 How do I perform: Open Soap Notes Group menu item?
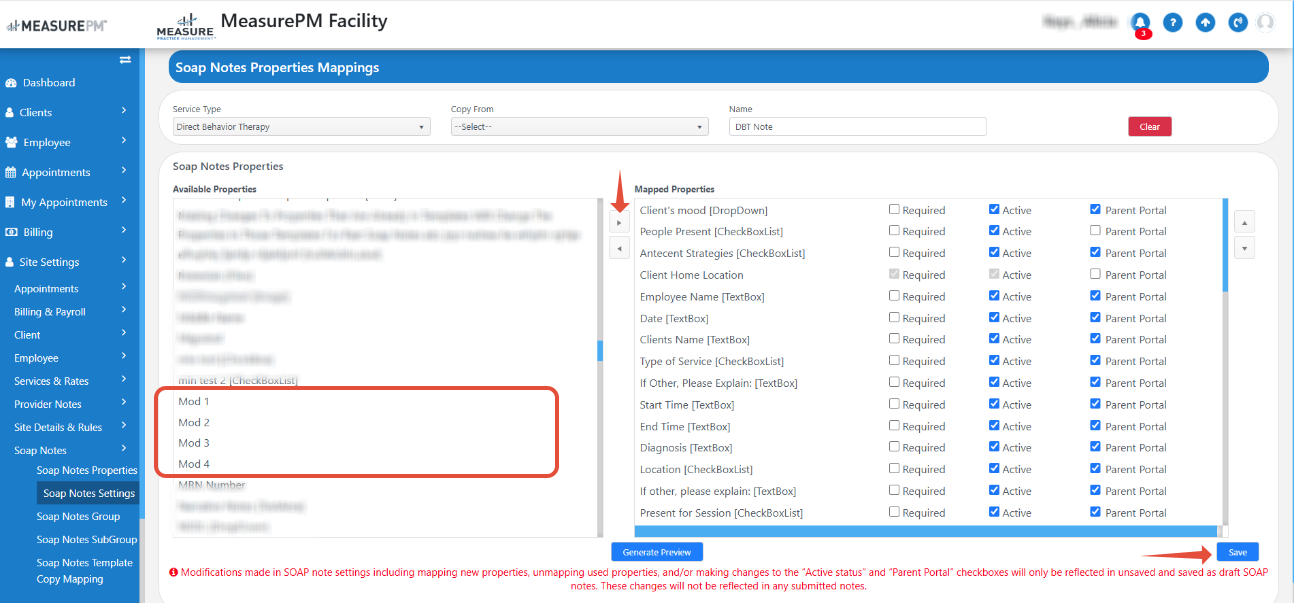tap(78, 516)
